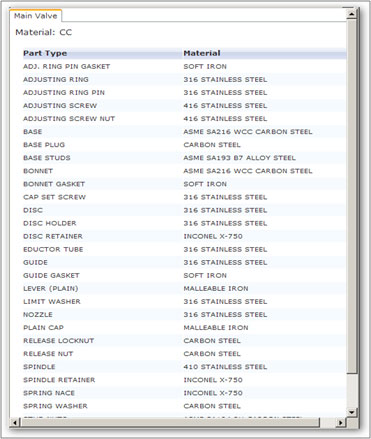Select the SPINDLE RETAINER row
Screen dimensions: 371x439
(x=184, y=380)
